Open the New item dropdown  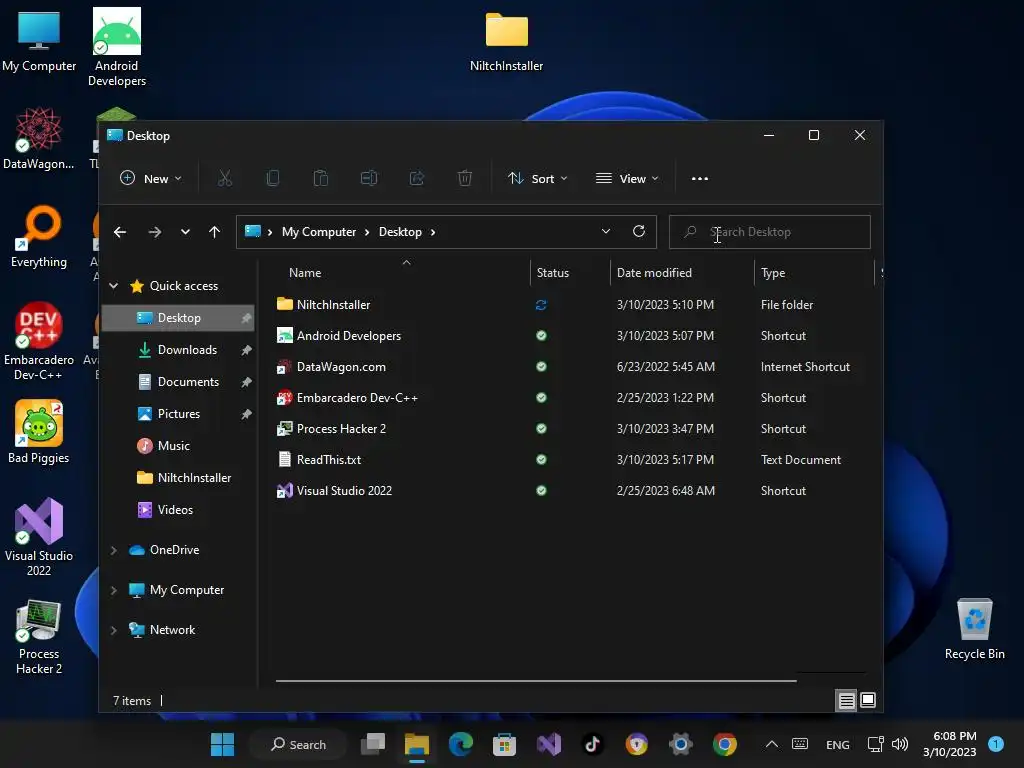click(151, 178)
